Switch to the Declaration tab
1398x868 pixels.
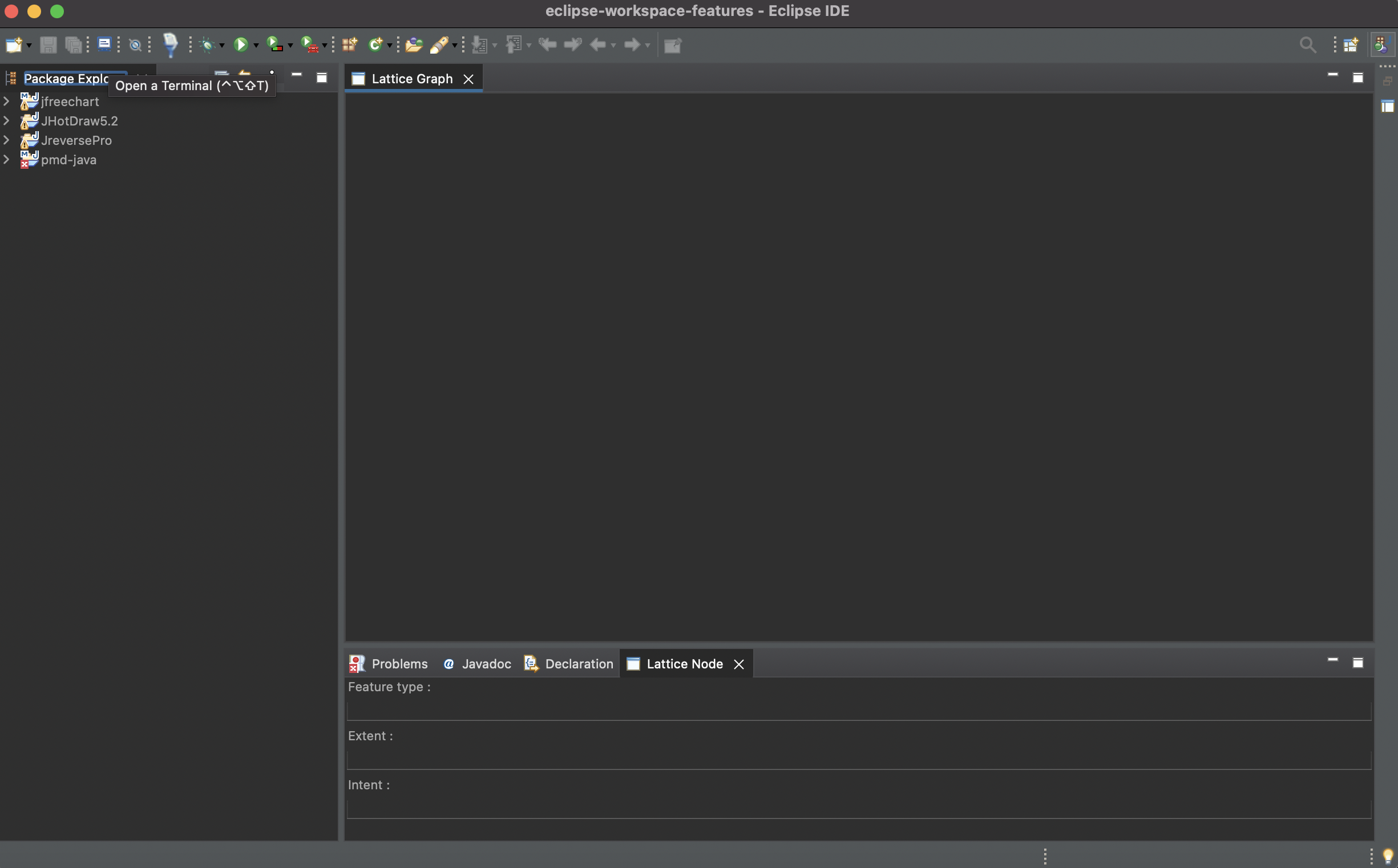pos(569,664)
